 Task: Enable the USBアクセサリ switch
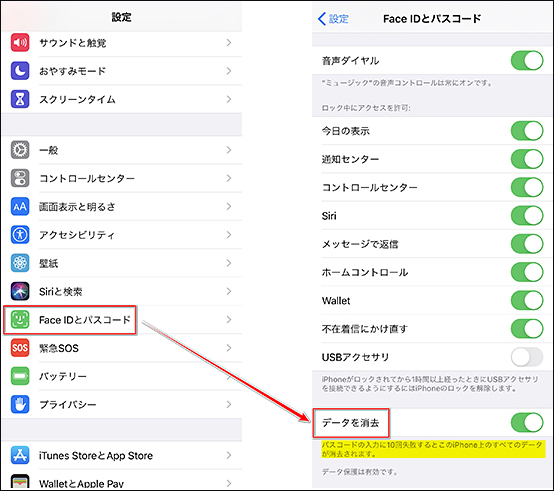point(527,357)
